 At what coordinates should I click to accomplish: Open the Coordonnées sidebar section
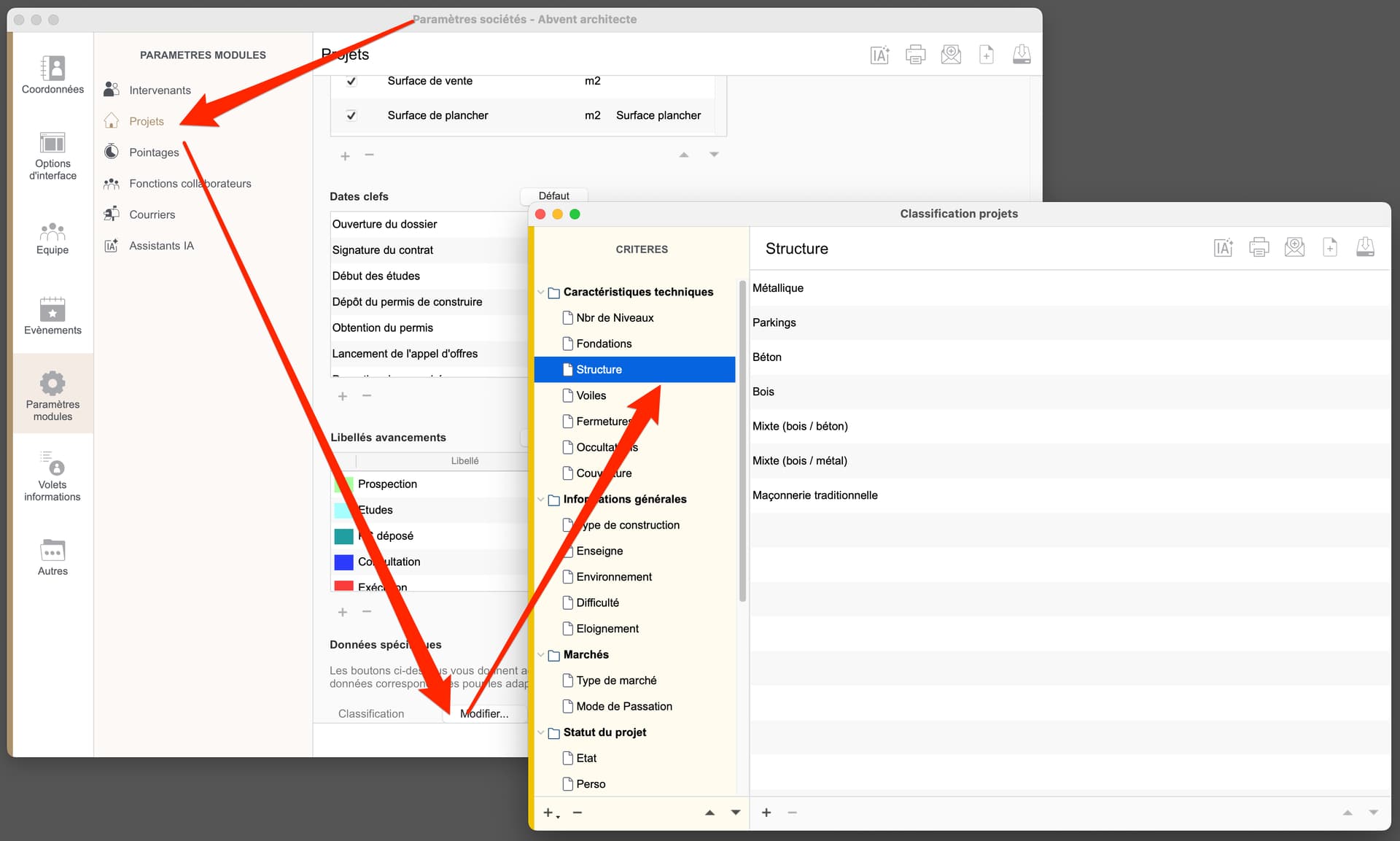tap(52, 74)
